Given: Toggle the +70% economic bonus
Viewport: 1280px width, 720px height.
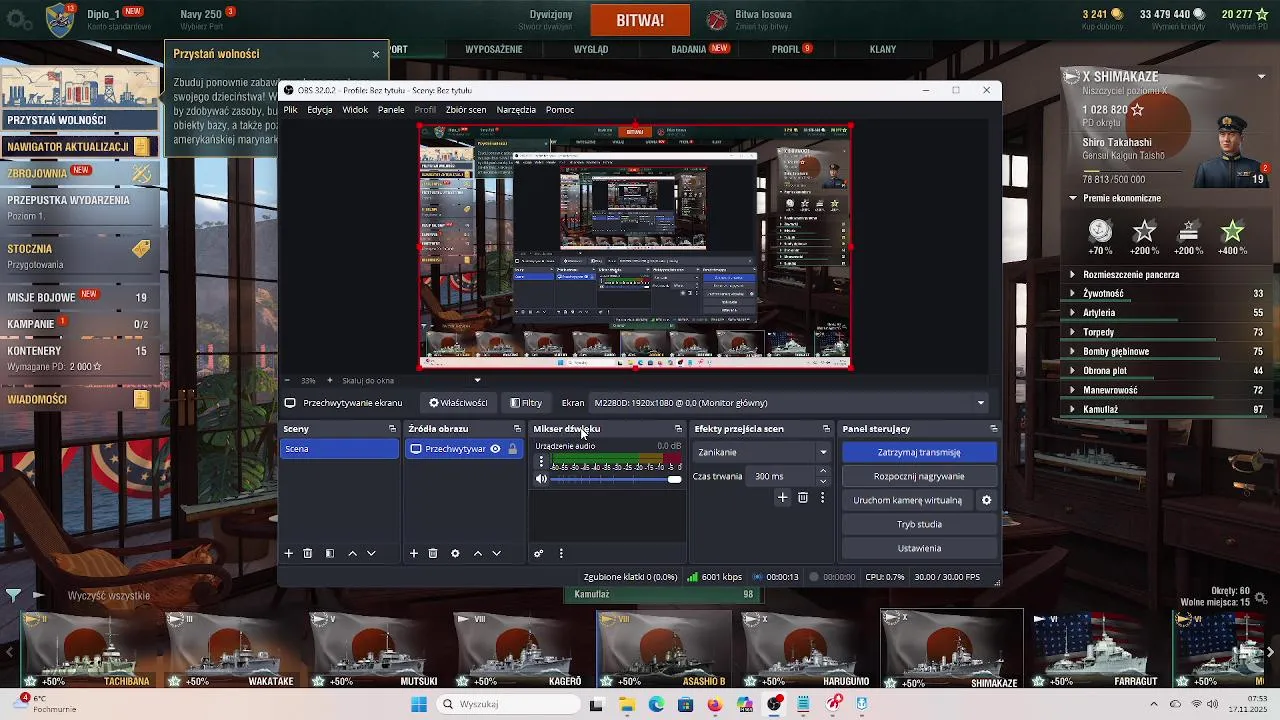Looking at the screenshot, I should tap(1100, 236).
